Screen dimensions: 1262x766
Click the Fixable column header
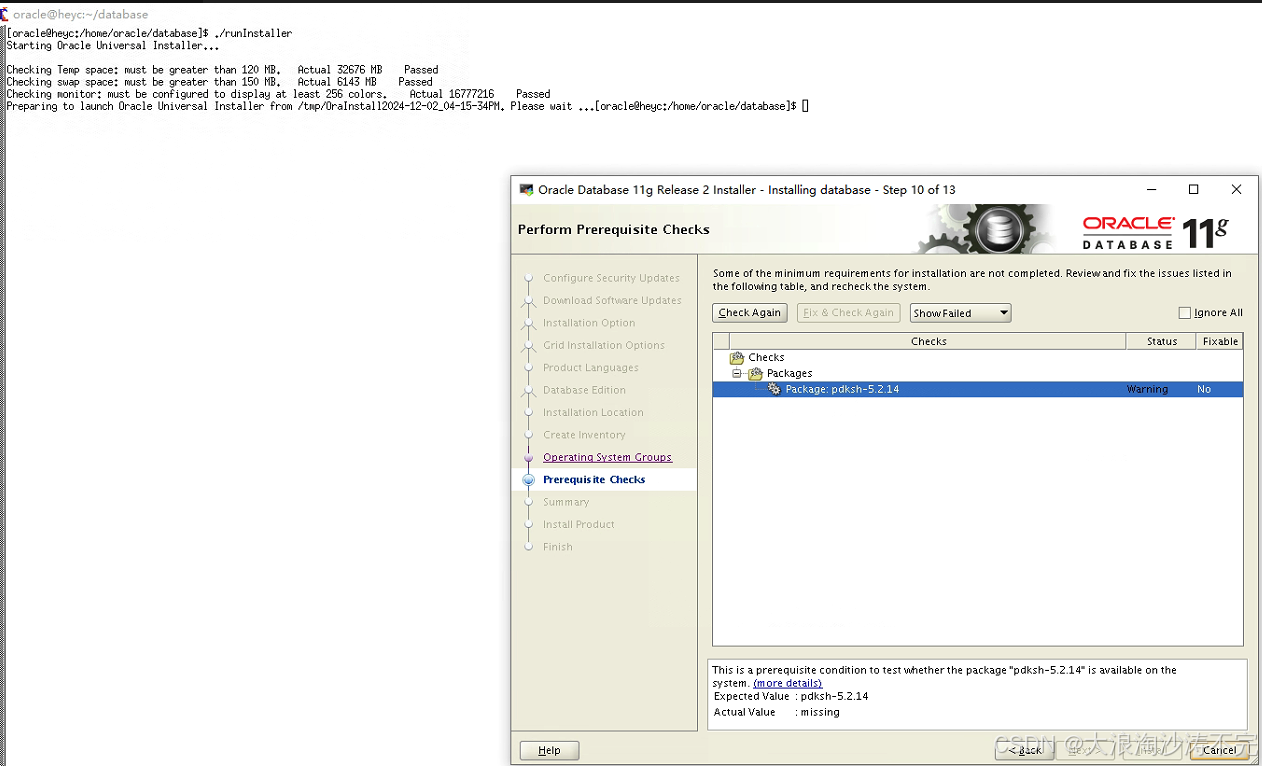tap(1220, 341)
